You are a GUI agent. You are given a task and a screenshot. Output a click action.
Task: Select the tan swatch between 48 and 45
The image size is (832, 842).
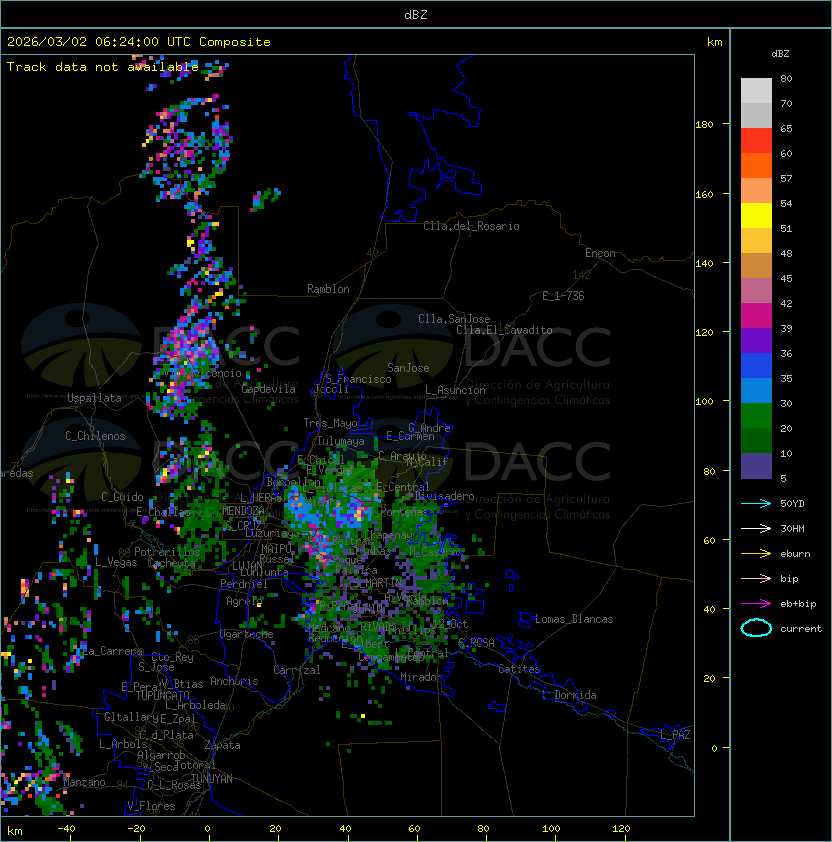click(x=756, y=266)
